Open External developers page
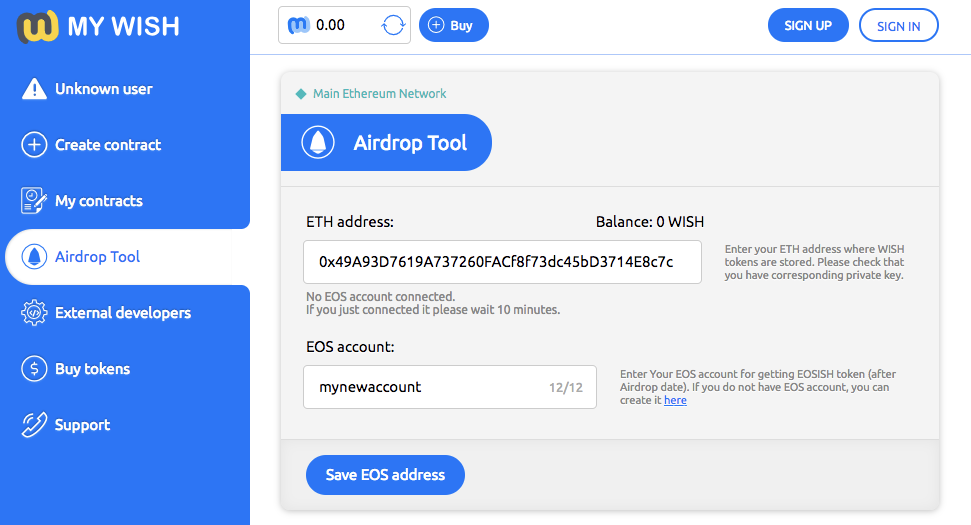 [125, 313]
